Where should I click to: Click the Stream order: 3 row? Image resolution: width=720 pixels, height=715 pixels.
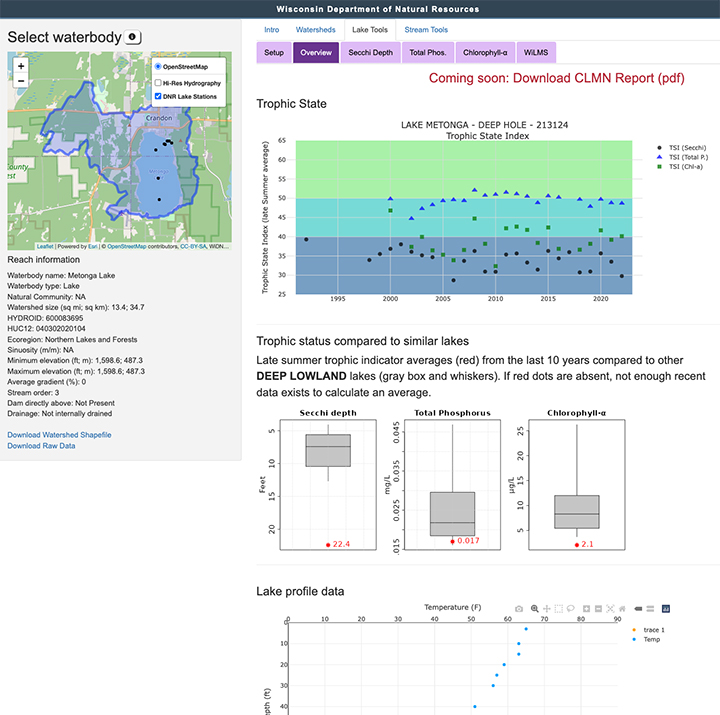pos(33,393)
